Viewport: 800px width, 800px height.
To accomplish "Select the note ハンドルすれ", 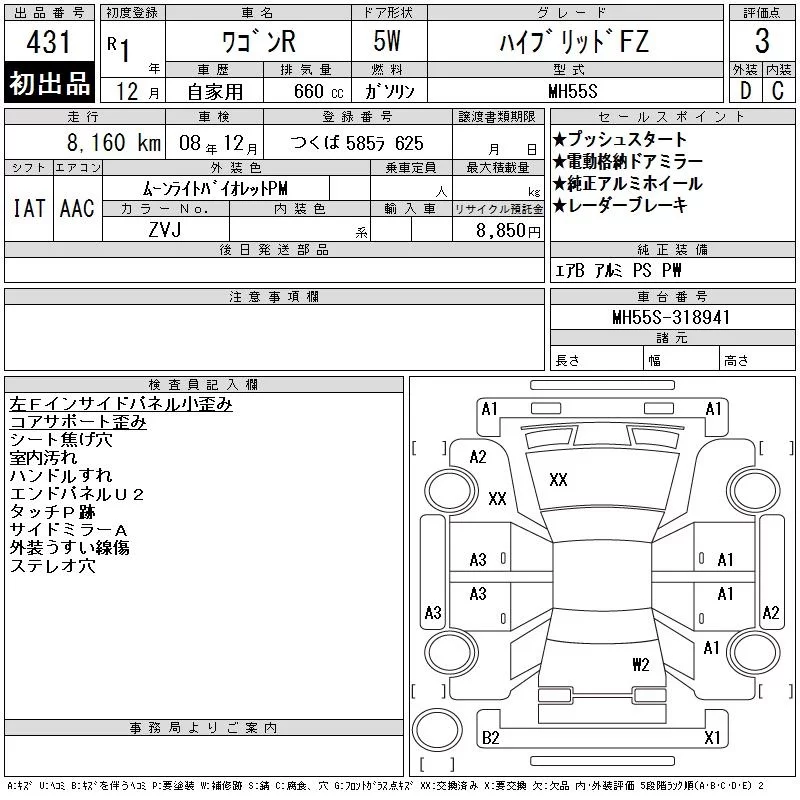I will click(x=61, y=476).
